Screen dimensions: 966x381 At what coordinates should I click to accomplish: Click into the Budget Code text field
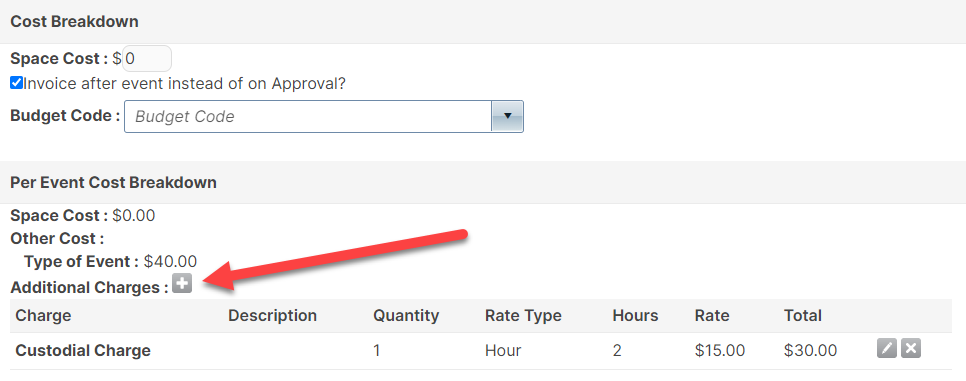click(308, 116)
